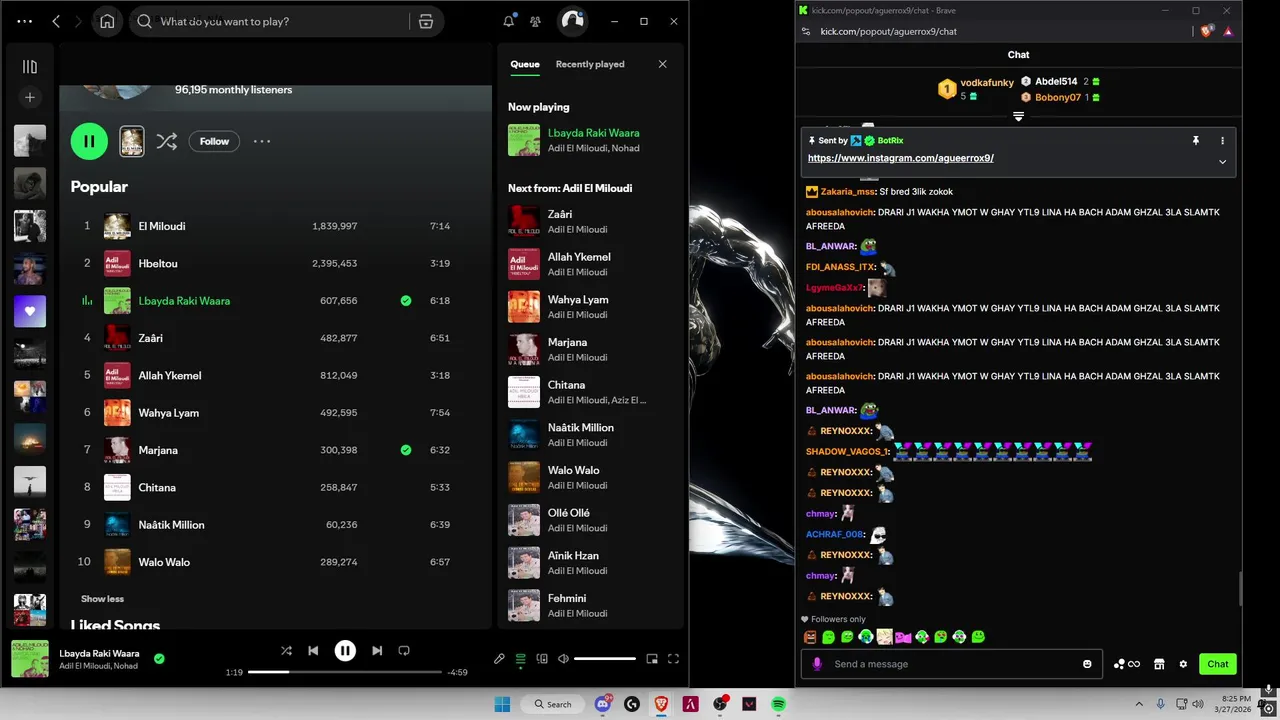Click the create playlist plus icon

(x=30, y=97)
